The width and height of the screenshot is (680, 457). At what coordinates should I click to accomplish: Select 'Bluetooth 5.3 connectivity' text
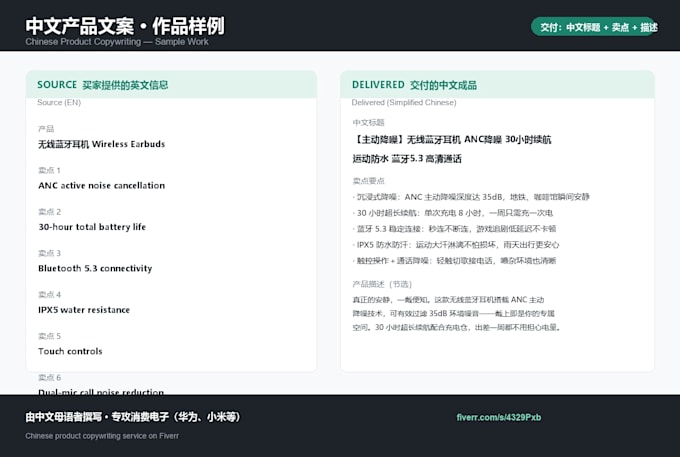(x=95, y=268)
